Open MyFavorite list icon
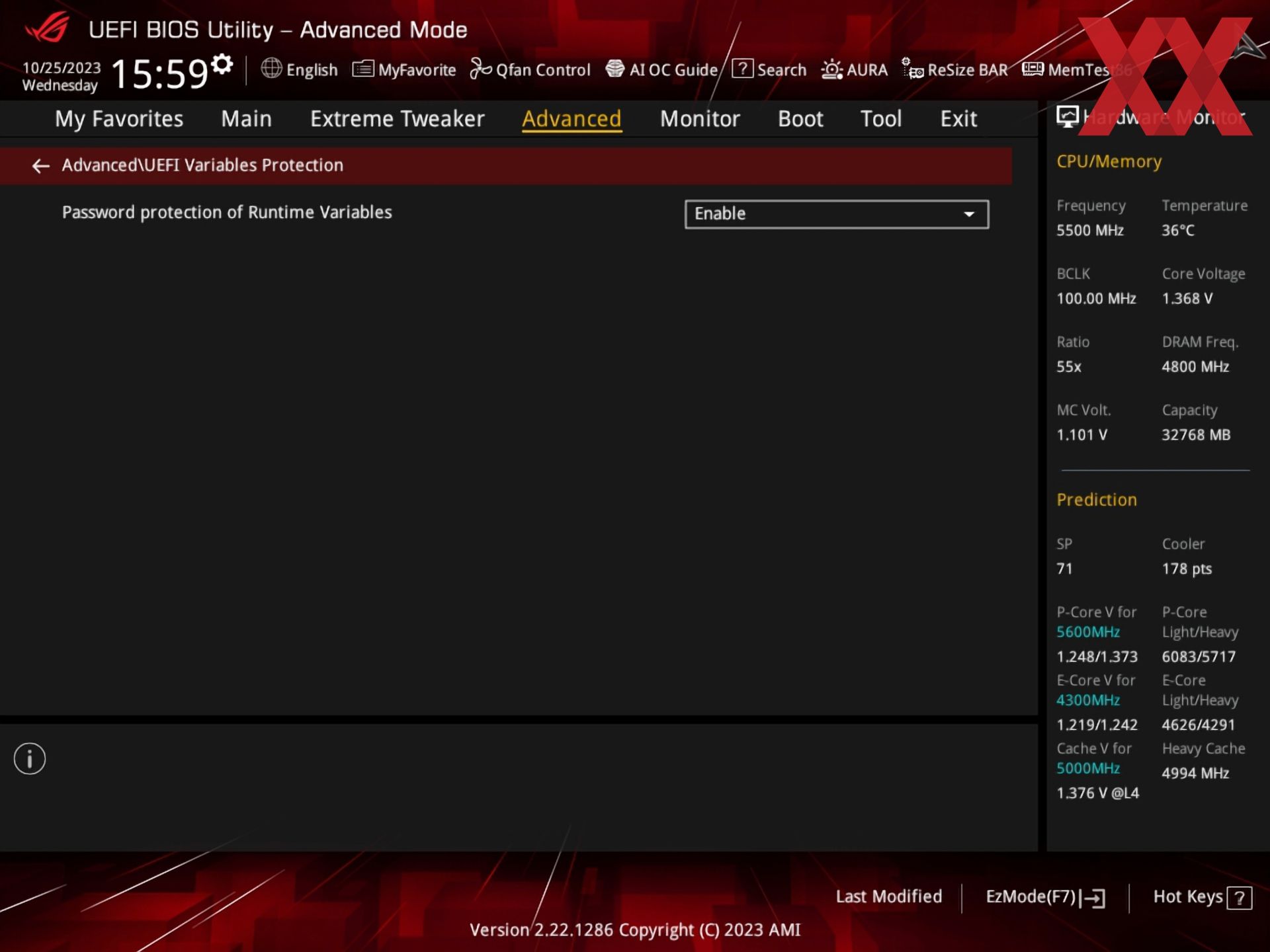The width and height of the screenshot is (1270, 952). pyautogui.click(x=362, y=69)
